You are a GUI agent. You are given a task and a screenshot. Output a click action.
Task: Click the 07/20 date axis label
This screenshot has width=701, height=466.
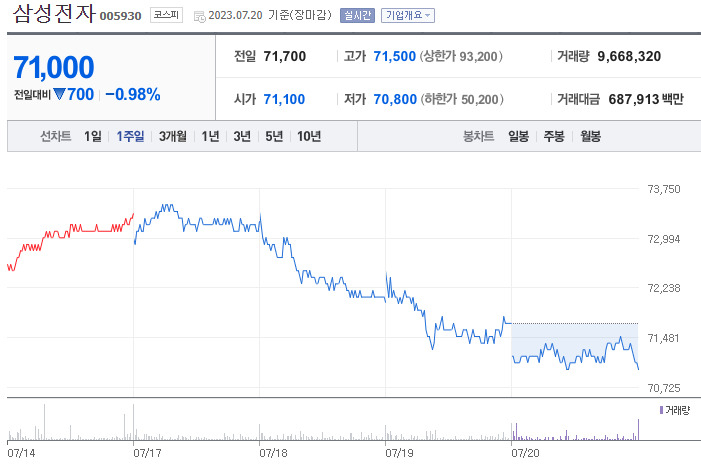525,453
